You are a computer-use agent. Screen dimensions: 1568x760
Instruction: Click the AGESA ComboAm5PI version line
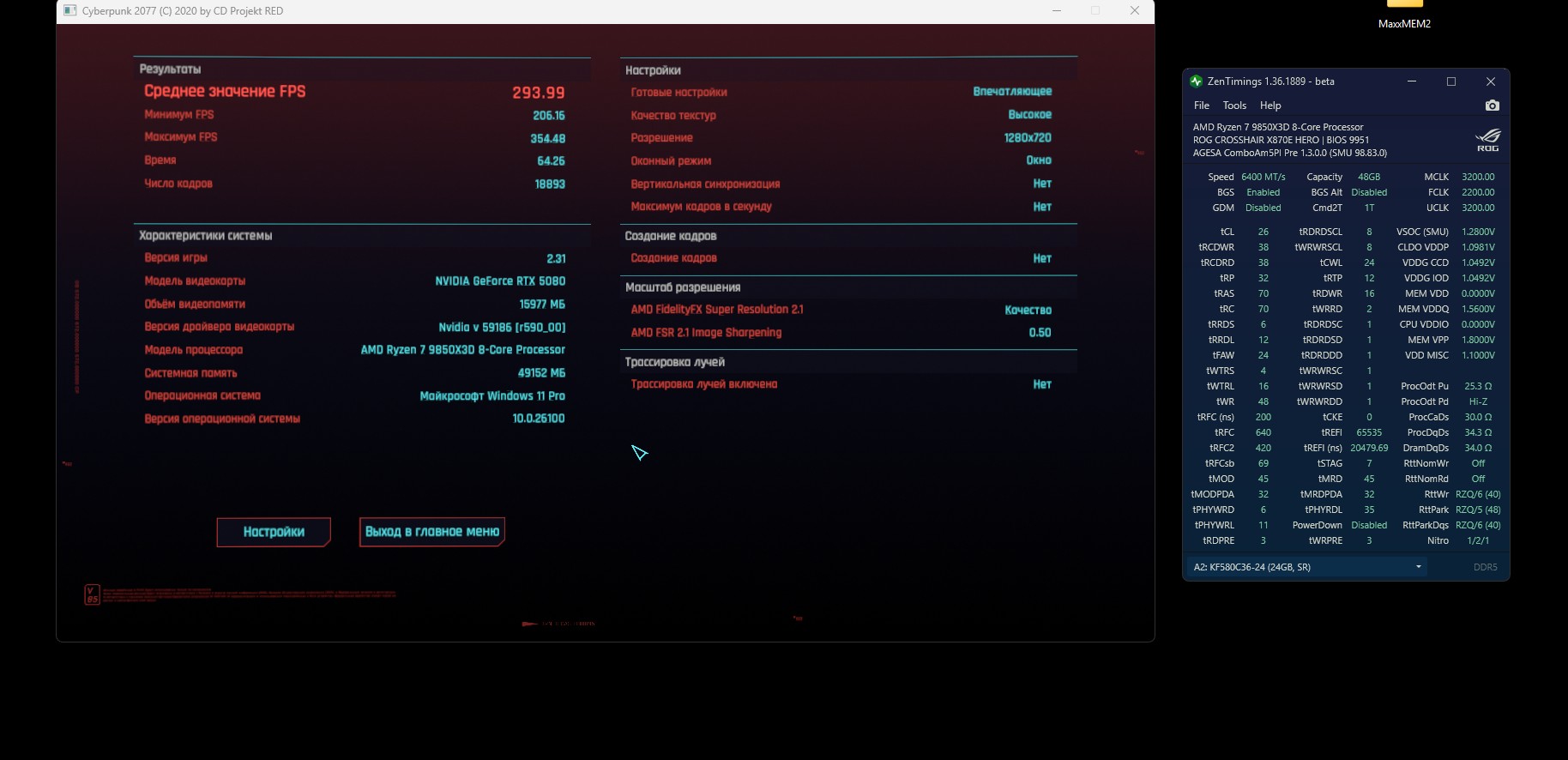1289,153
